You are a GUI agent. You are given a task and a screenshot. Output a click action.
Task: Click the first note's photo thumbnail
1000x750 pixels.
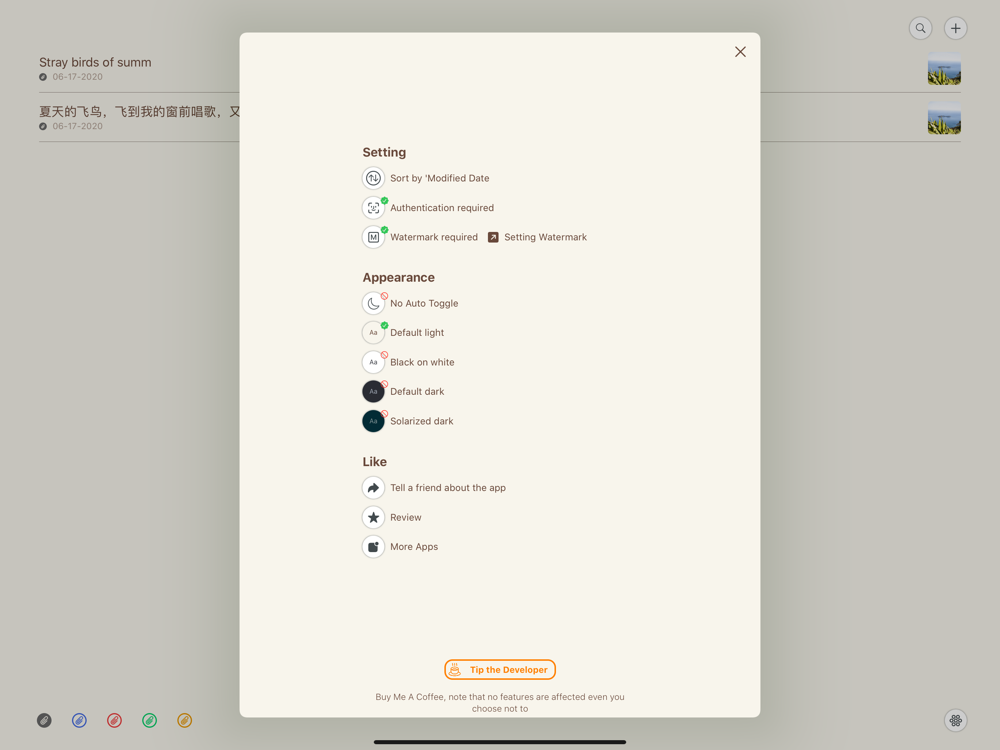point(944,69)
